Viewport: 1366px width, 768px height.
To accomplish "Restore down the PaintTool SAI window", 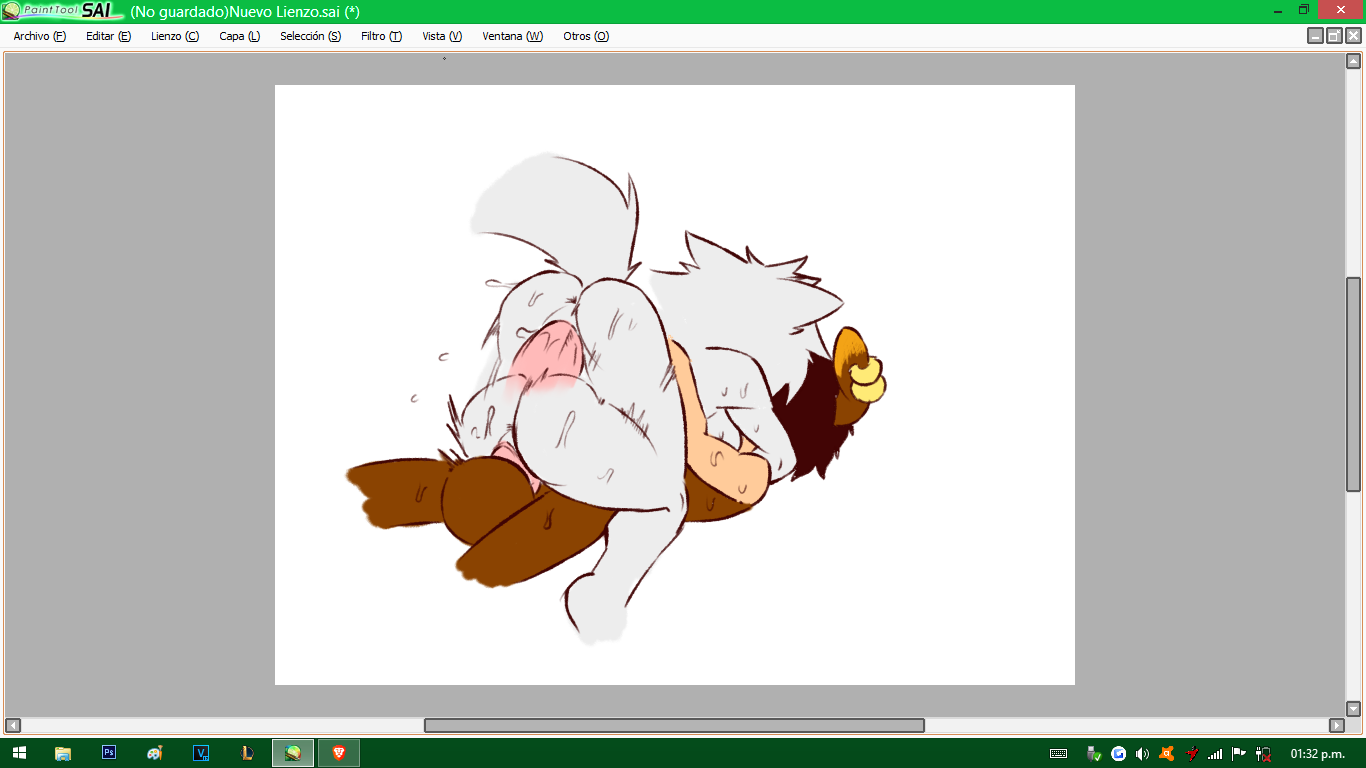I will [1304, 10].
